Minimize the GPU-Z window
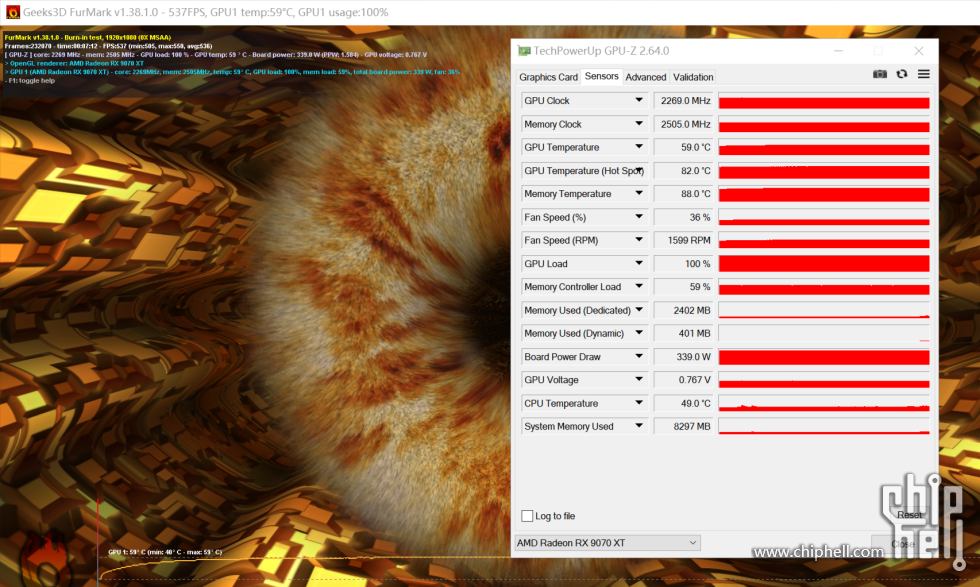 coord(838,51)
